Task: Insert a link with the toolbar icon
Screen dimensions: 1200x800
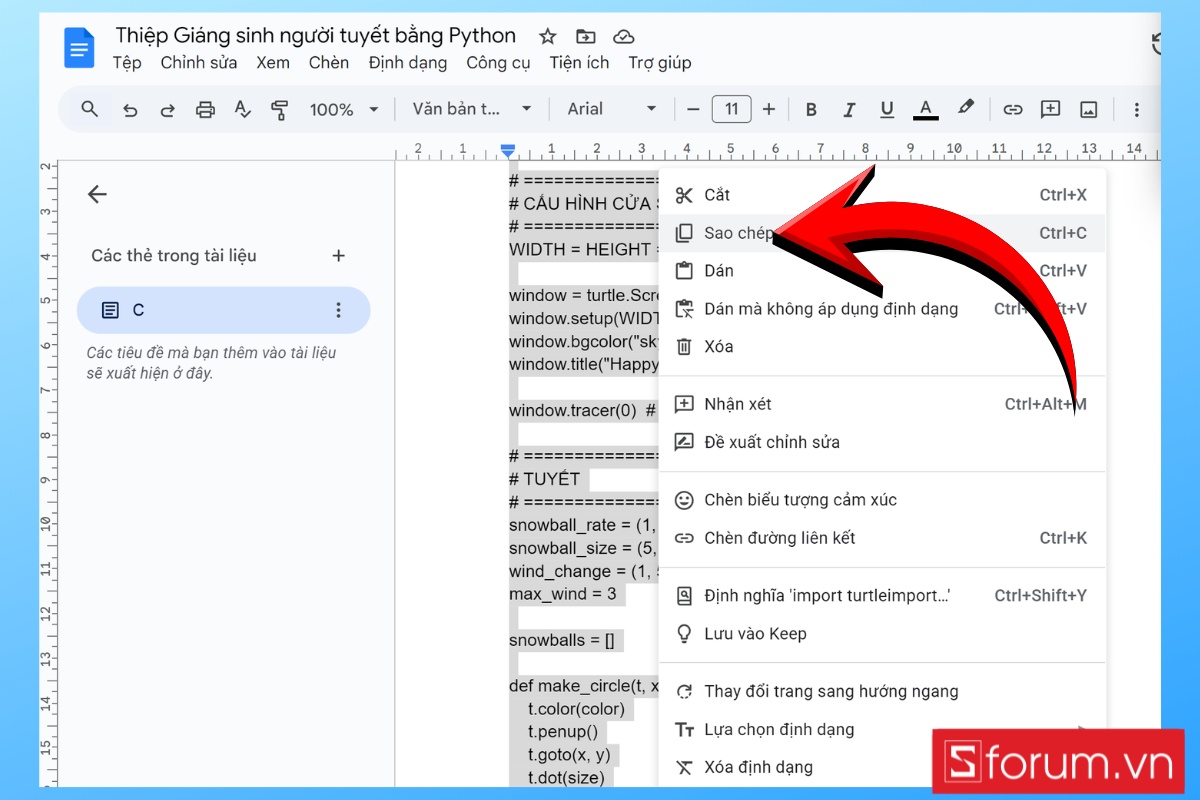Action: point(1012,109)
